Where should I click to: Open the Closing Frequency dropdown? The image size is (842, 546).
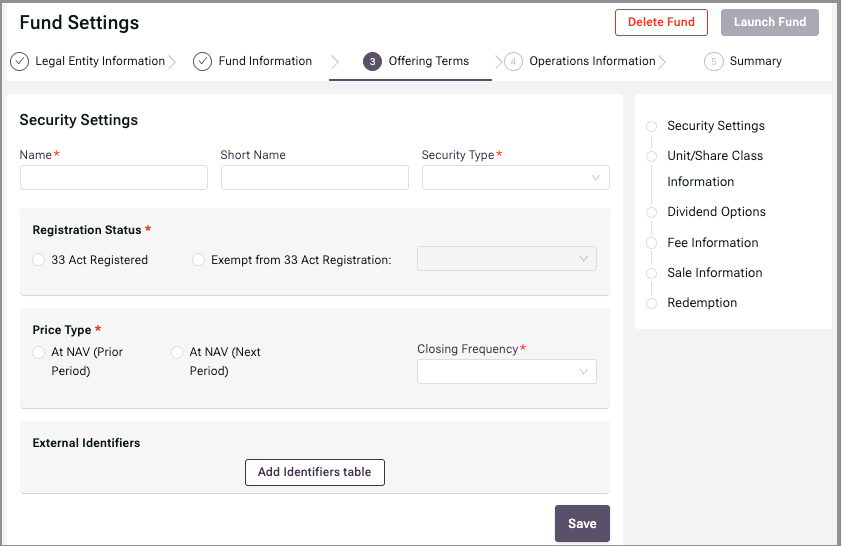coord(507,372)
